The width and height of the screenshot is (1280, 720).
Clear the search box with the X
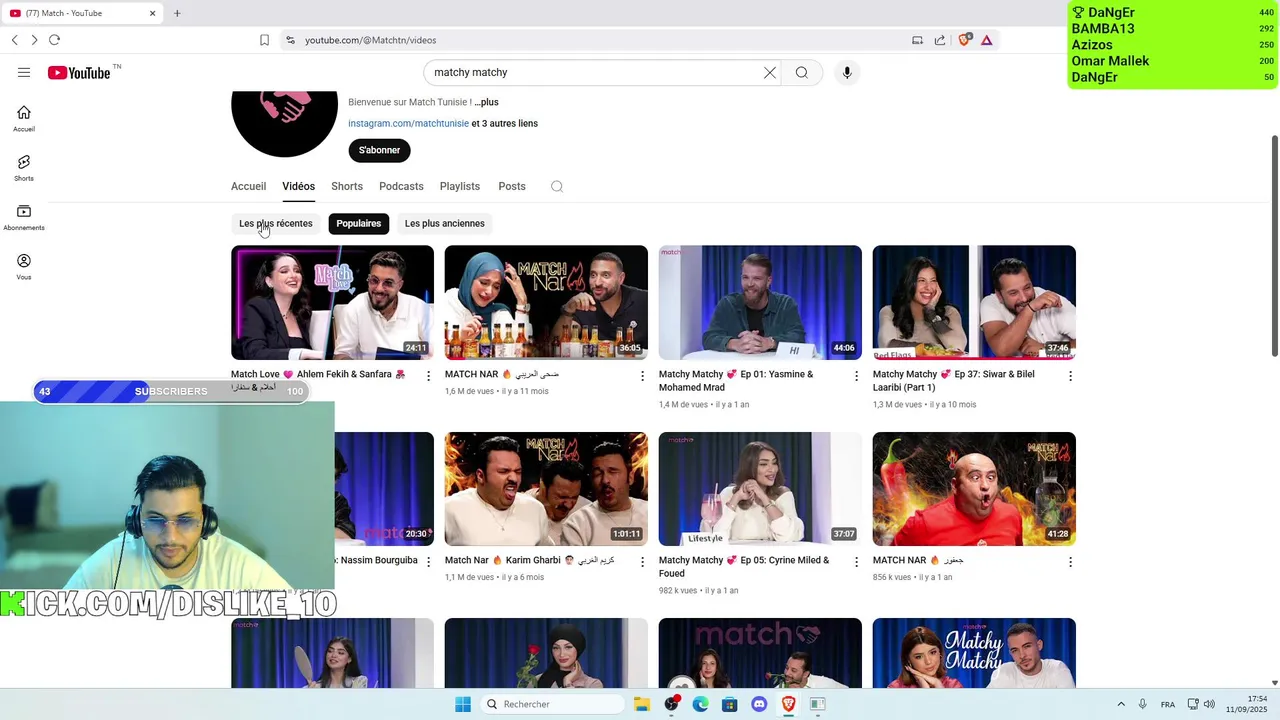(770, 72)
